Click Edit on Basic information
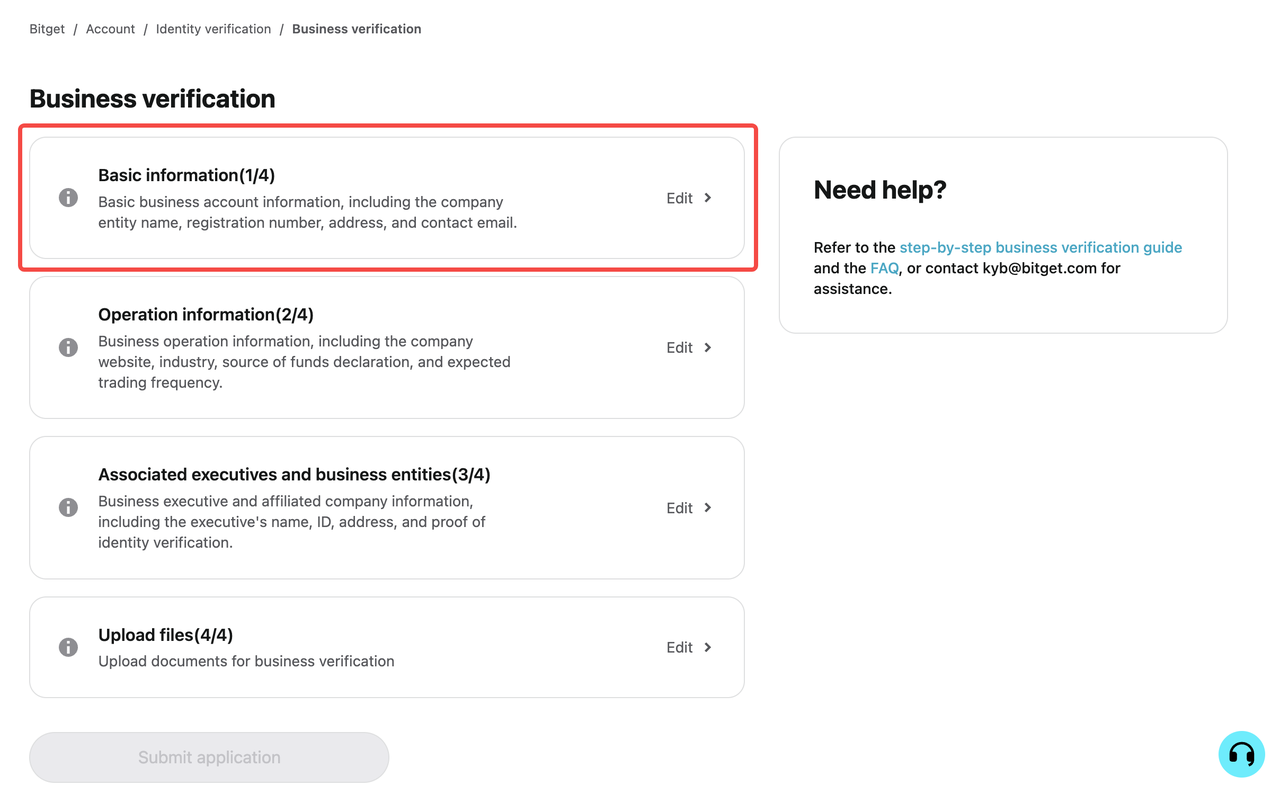 pos(679,198)
